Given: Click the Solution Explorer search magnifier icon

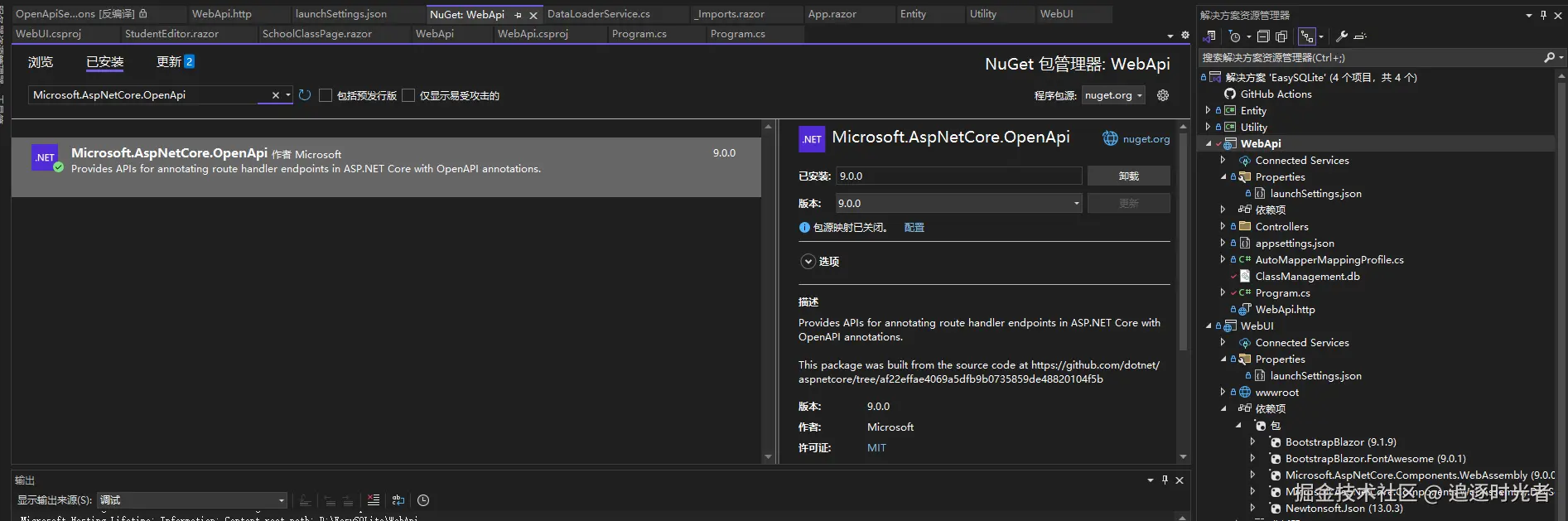Looking at the screenshot, I should [x=1549, y=57].
